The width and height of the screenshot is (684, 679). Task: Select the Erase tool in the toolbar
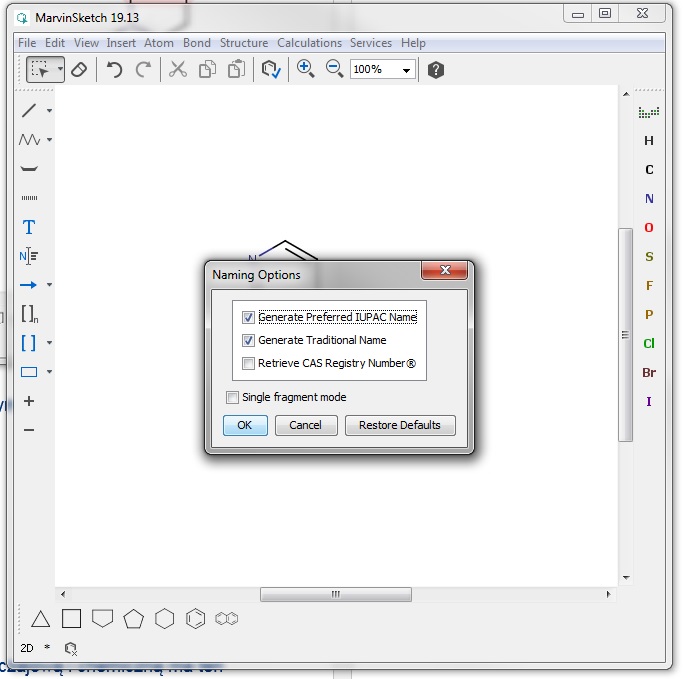tap(79, 70)
